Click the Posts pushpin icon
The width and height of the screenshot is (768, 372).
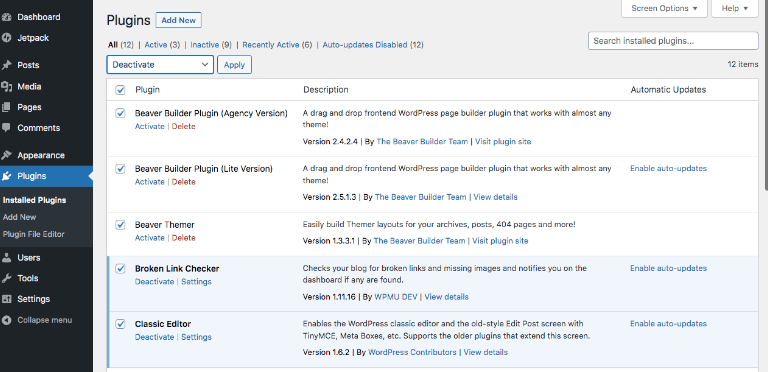(6, 65)
